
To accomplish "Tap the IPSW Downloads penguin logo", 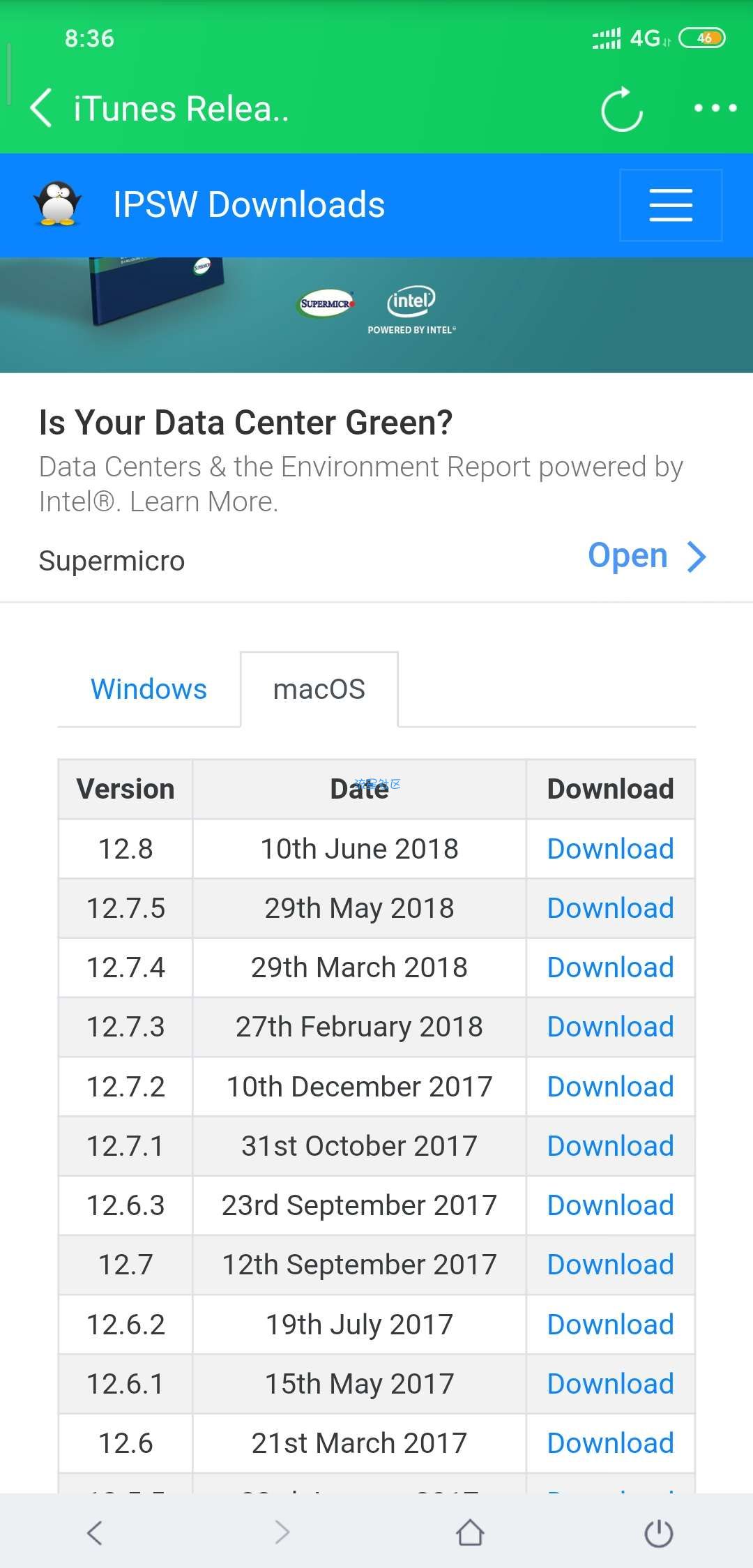I will click(x=58, y=204).
